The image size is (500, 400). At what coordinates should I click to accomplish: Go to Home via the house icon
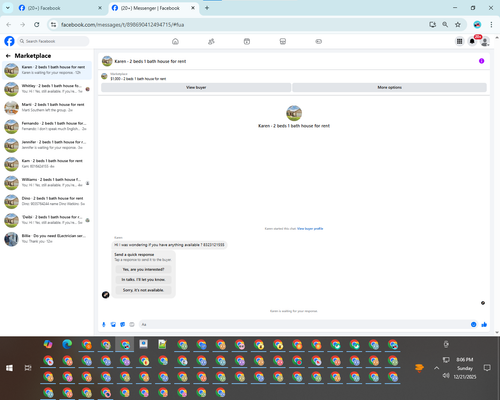(175, 41)
